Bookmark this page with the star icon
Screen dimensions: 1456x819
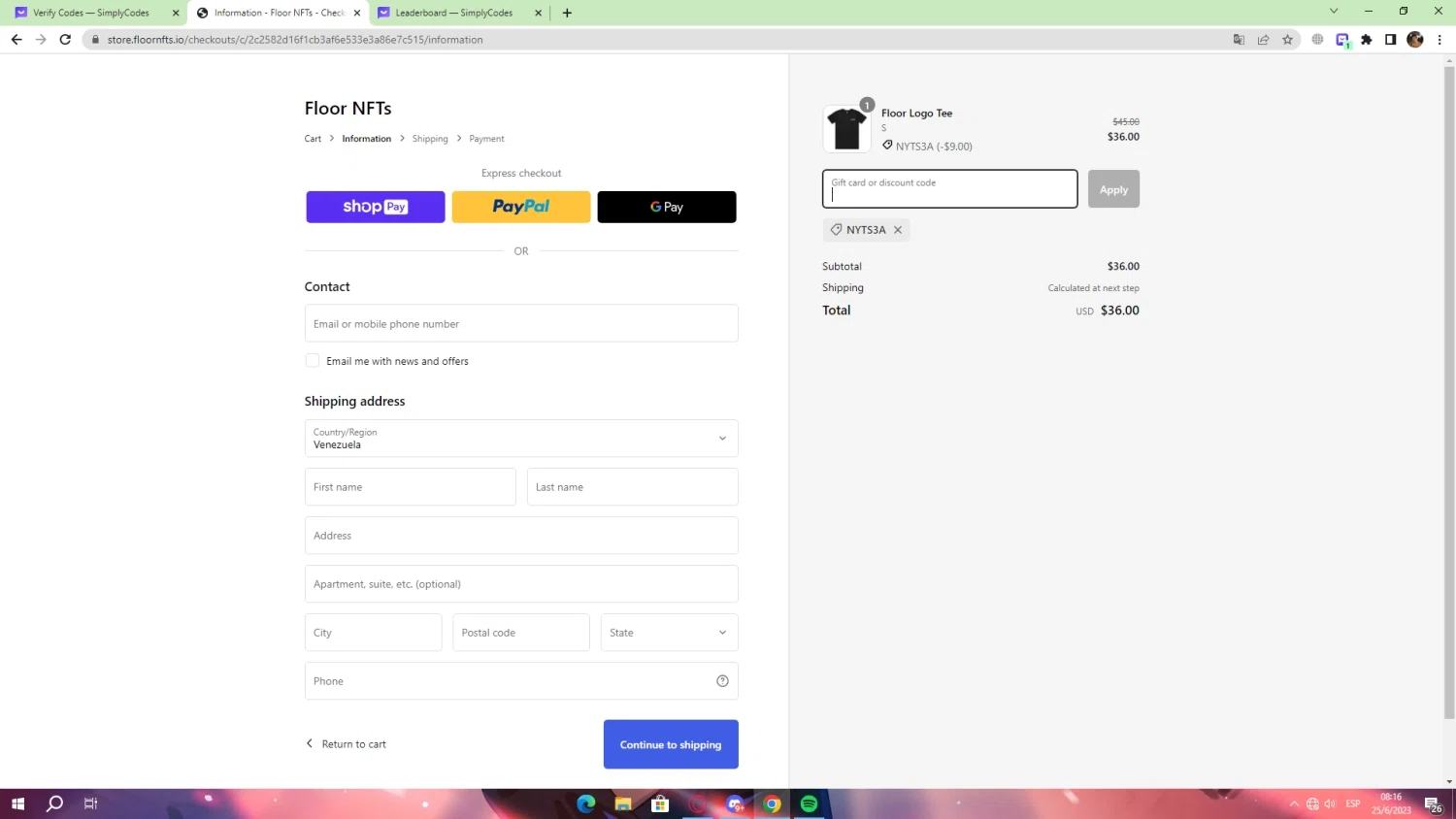pyautogui.click(x=1288, y=40)
